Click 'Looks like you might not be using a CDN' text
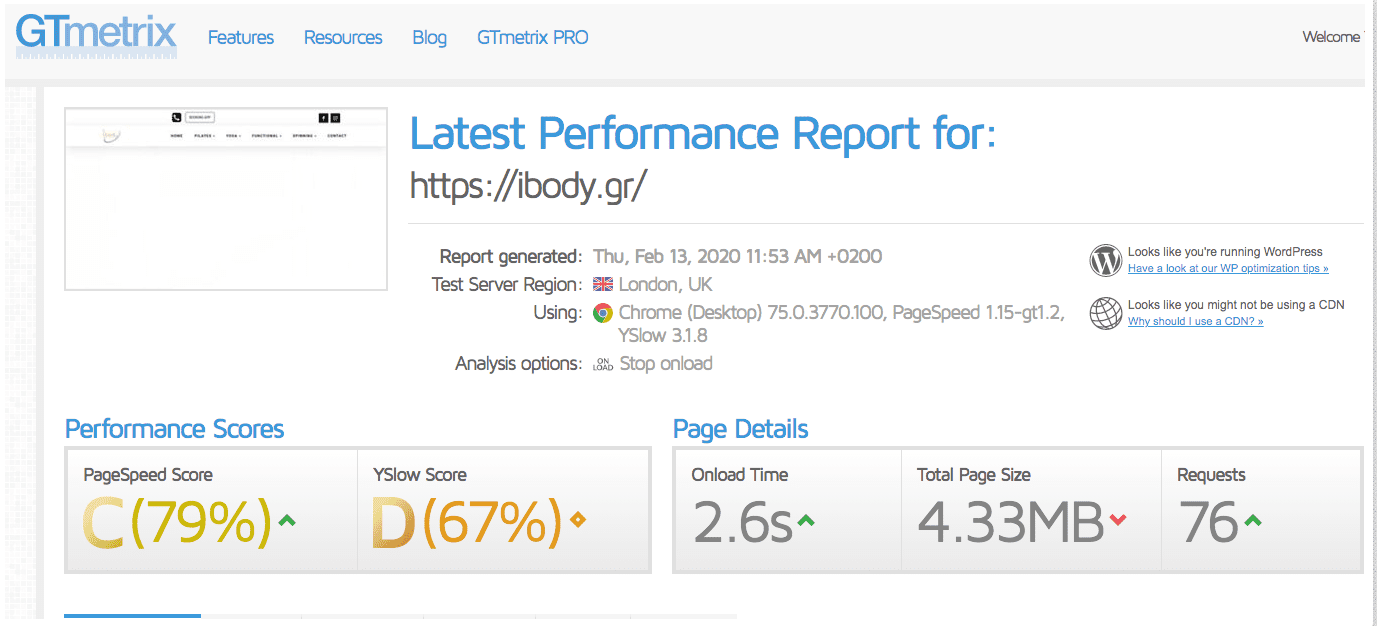1377x626 pixels. click(x=1236, y=305)
